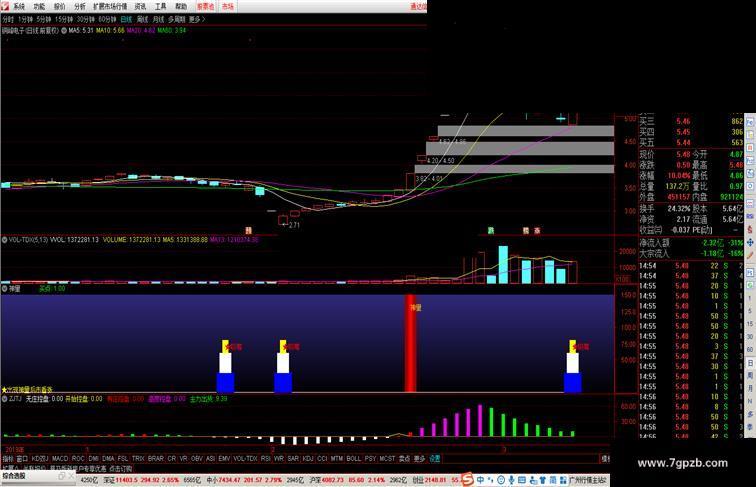Click round icon beside ZJTJ indicator
Screen dimensions: 756x487
pos(4,399)
